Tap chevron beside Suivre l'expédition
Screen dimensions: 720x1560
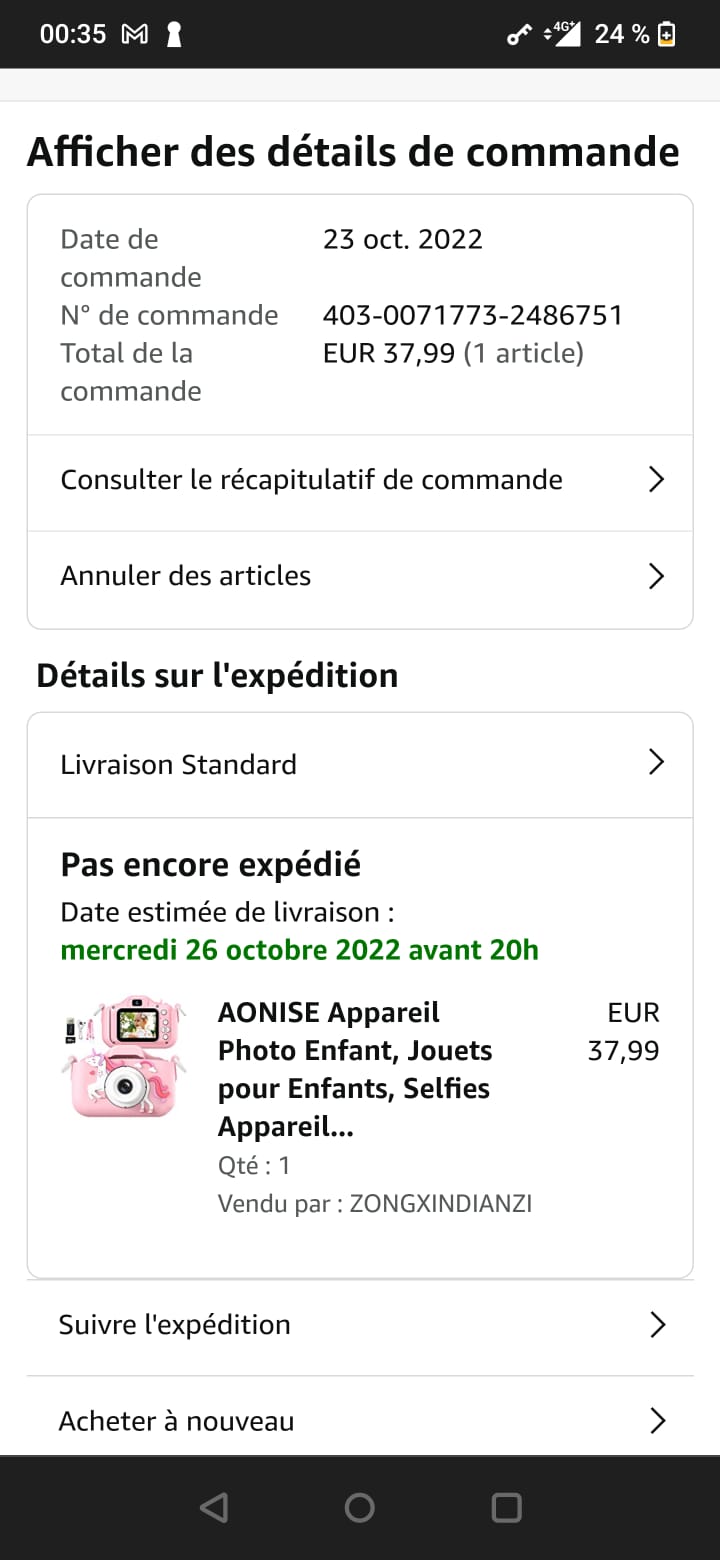(657, 1325)
